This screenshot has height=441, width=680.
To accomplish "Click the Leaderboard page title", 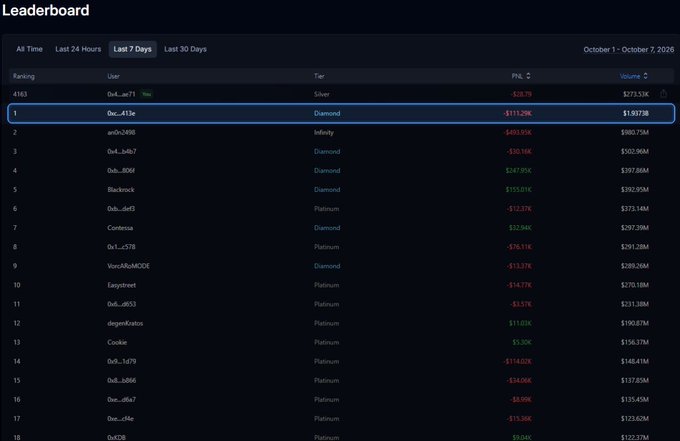I will click(46, 10).
